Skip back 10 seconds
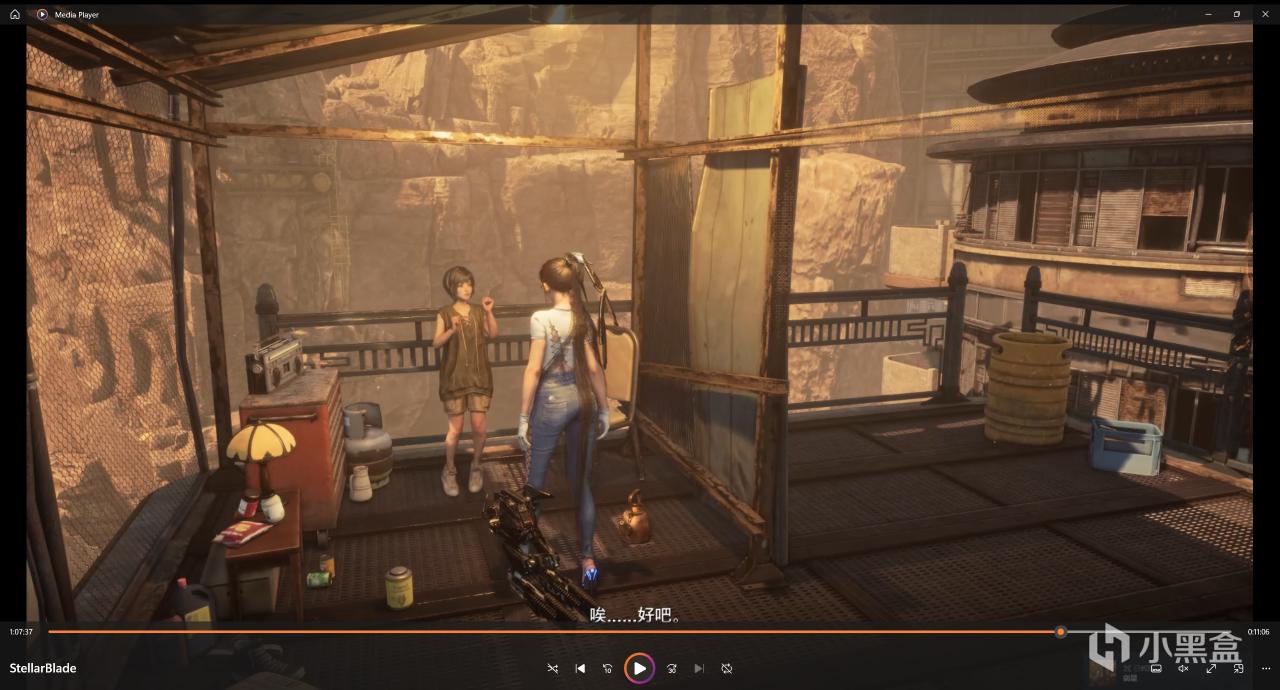Screen dimensions: 1280x690 (x=607, y=668)
